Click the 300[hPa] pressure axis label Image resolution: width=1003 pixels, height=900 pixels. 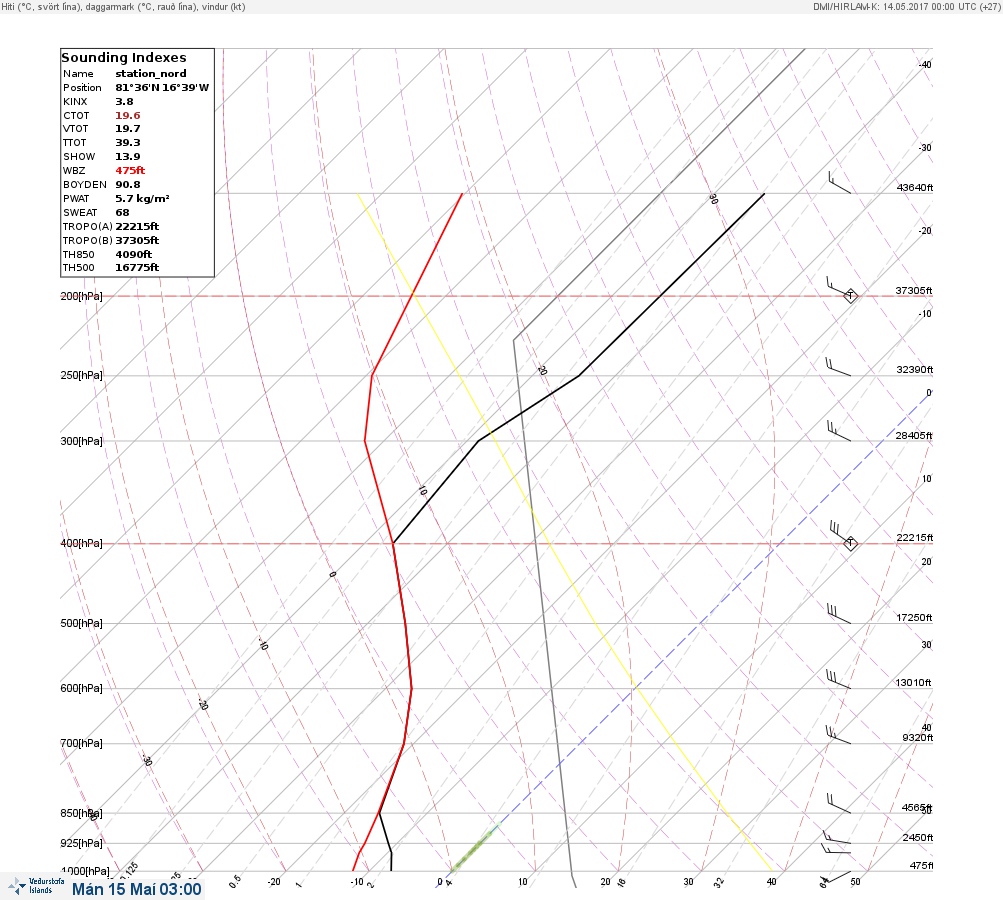point(81,441)
